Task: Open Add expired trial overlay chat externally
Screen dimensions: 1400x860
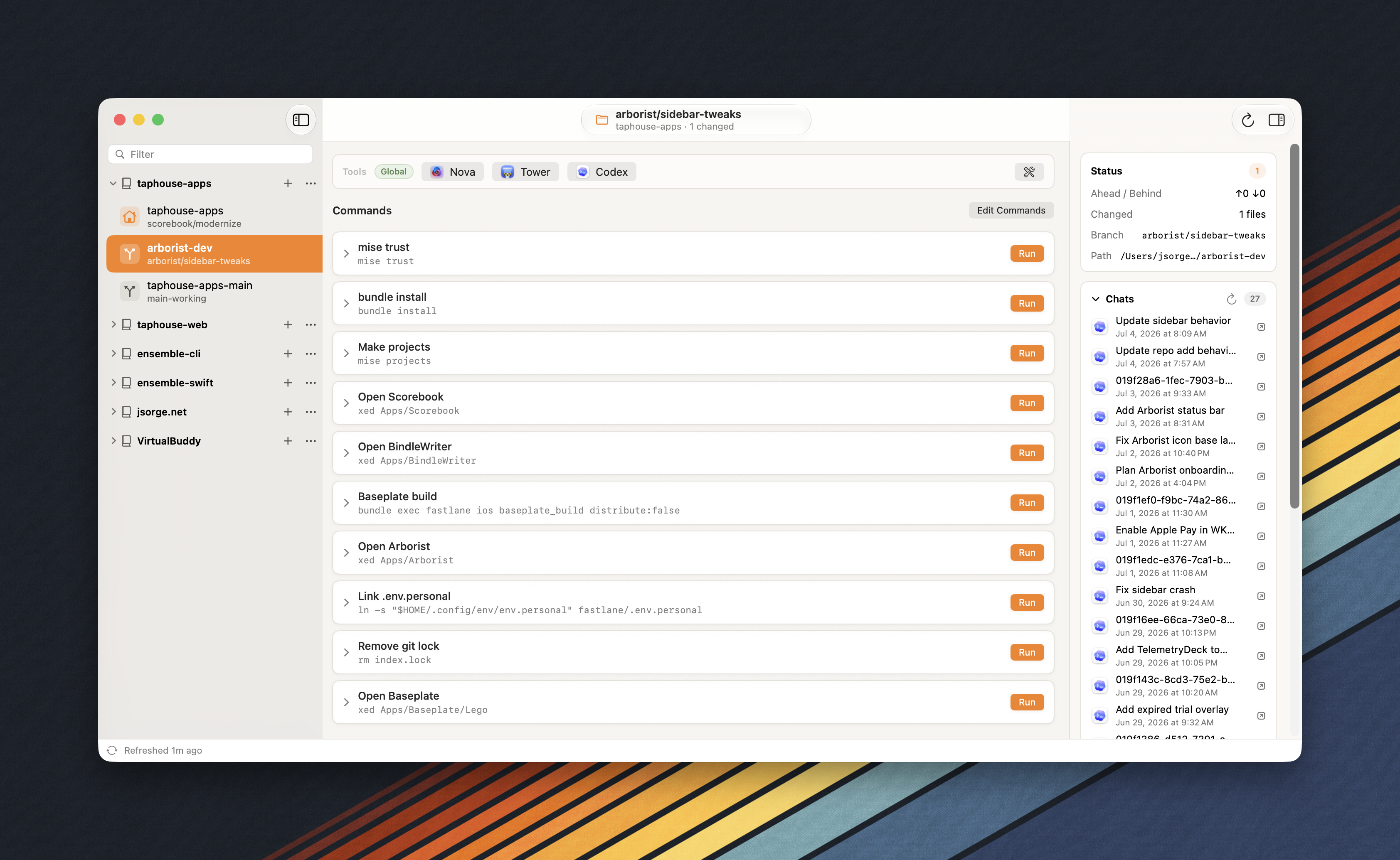Action: pyautogui.click(x=1261, y=716)
